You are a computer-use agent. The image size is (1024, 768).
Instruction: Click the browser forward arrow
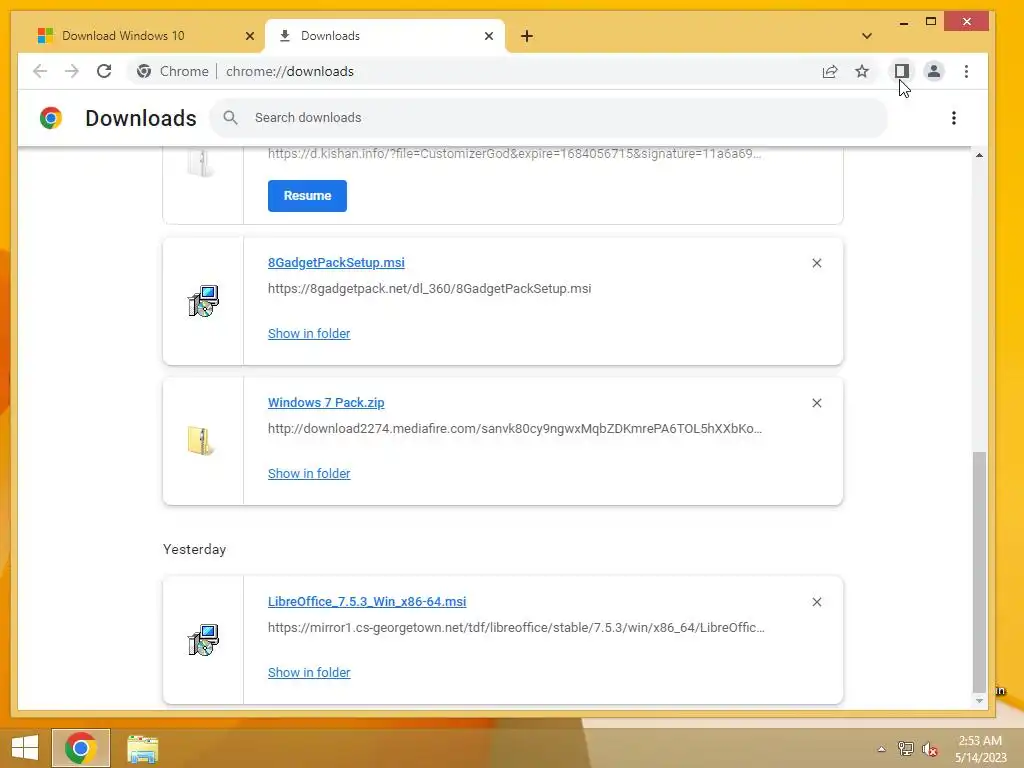(x=72, y=71)
